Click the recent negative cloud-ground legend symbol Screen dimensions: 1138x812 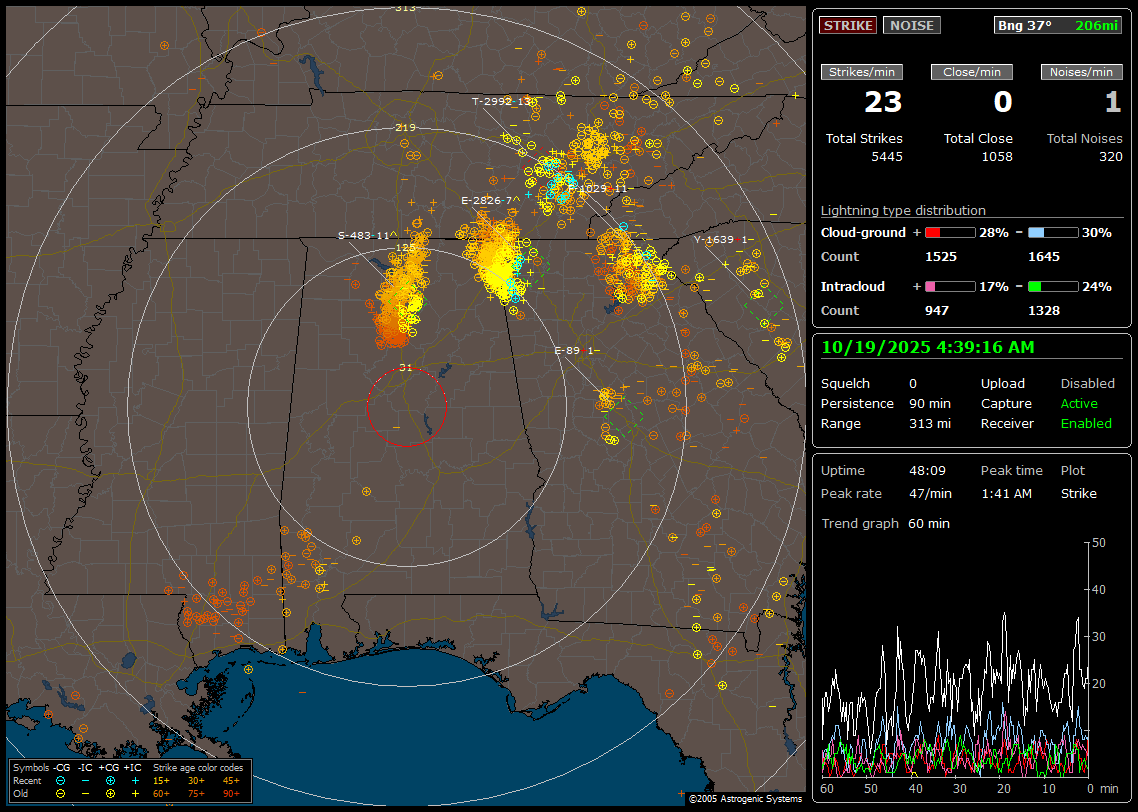[x=61, y=780]
